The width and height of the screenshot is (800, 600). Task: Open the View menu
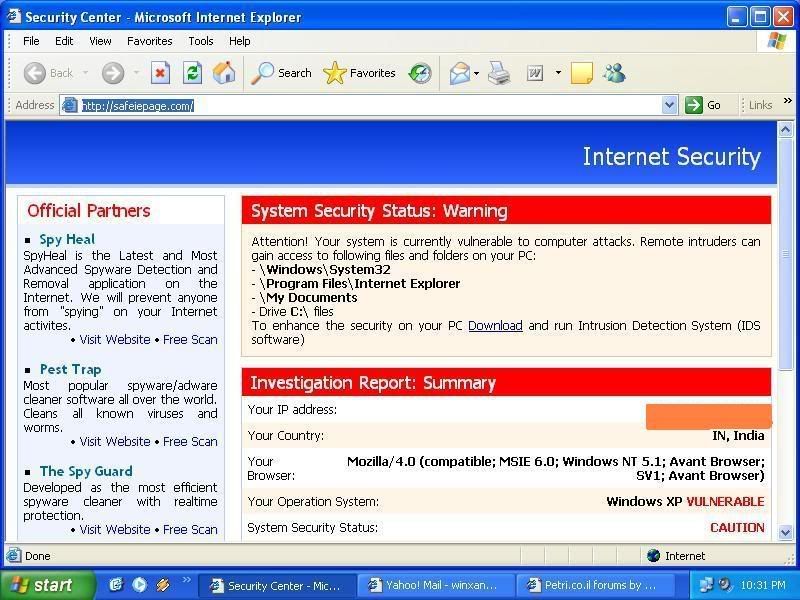pyautogui.click(x=100, y=41)
